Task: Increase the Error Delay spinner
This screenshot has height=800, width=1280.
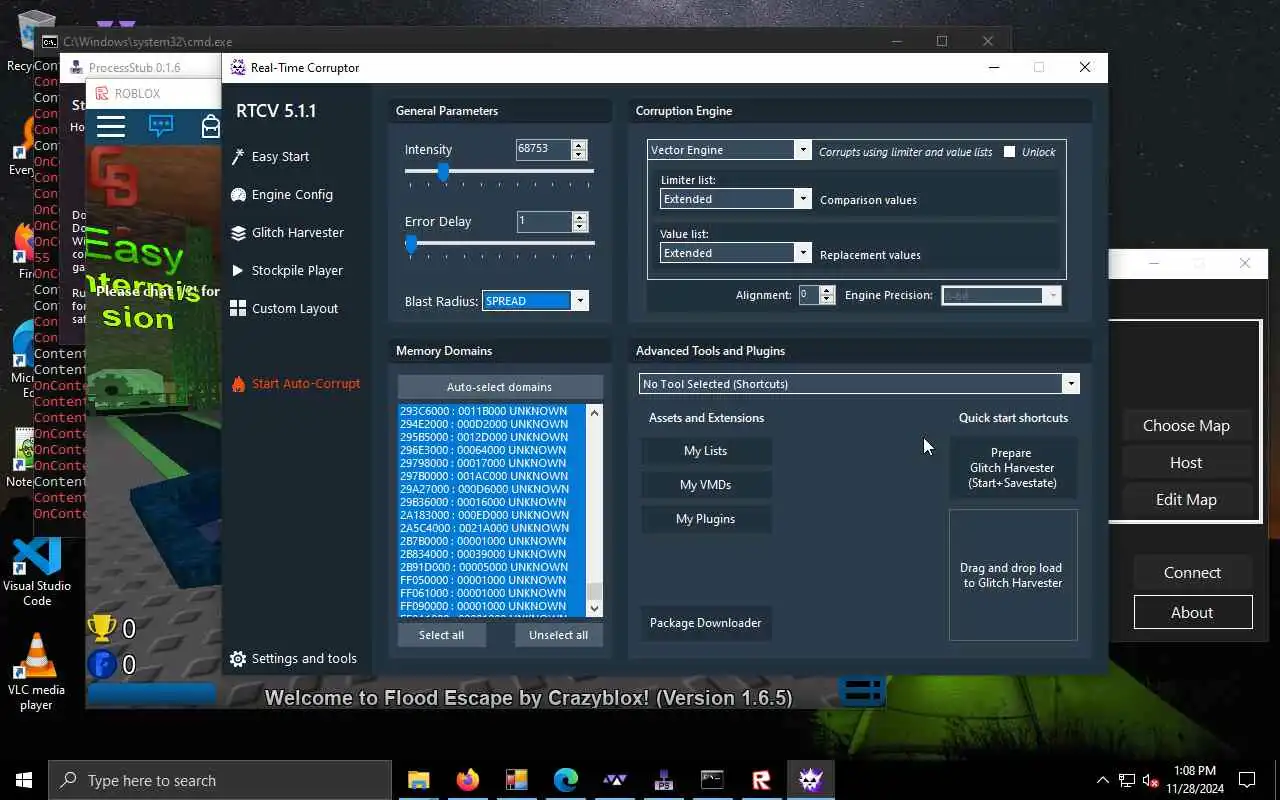Action: tap(579, 217)
